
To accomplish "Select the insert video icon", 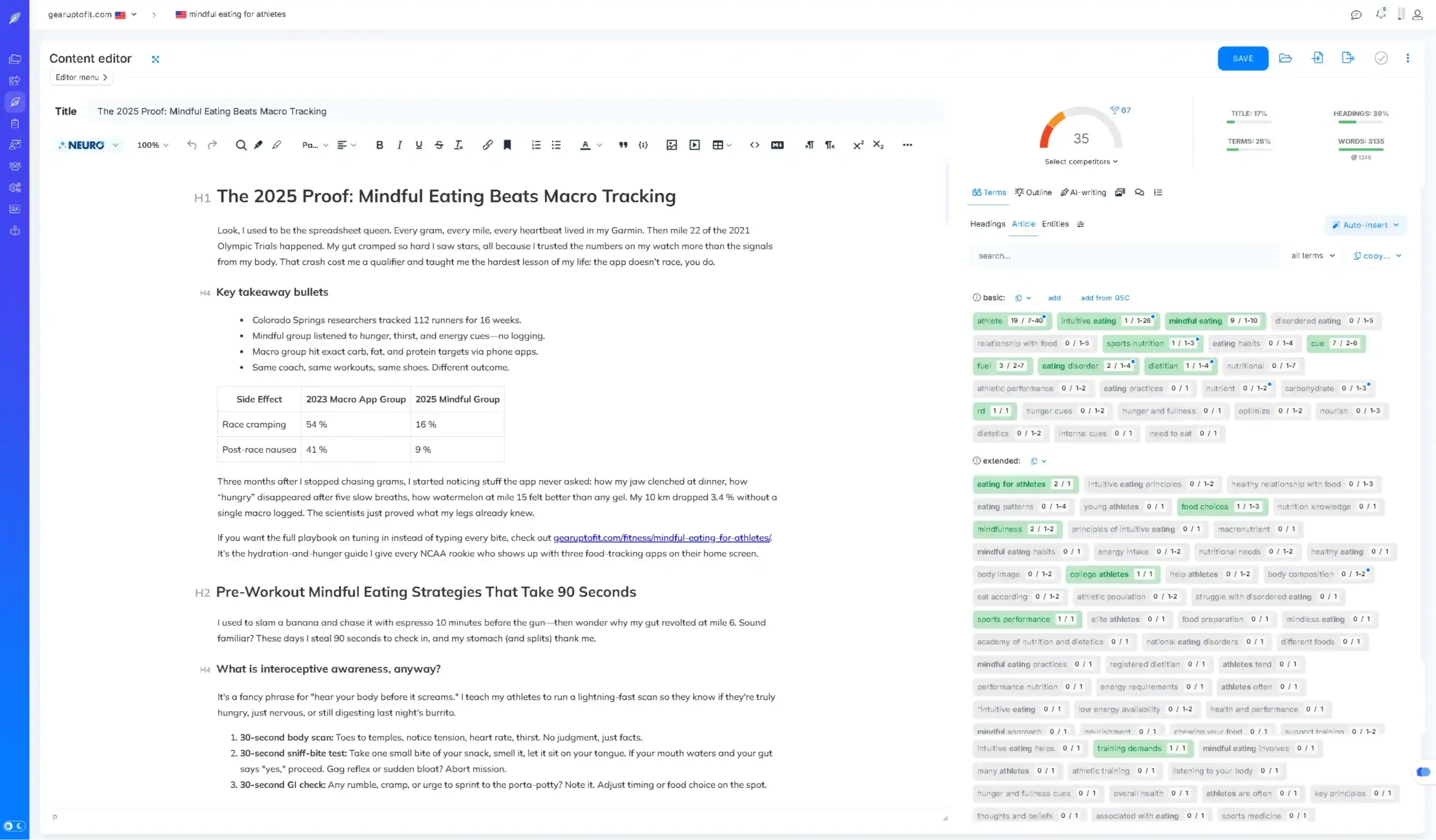I will point(694,145).
